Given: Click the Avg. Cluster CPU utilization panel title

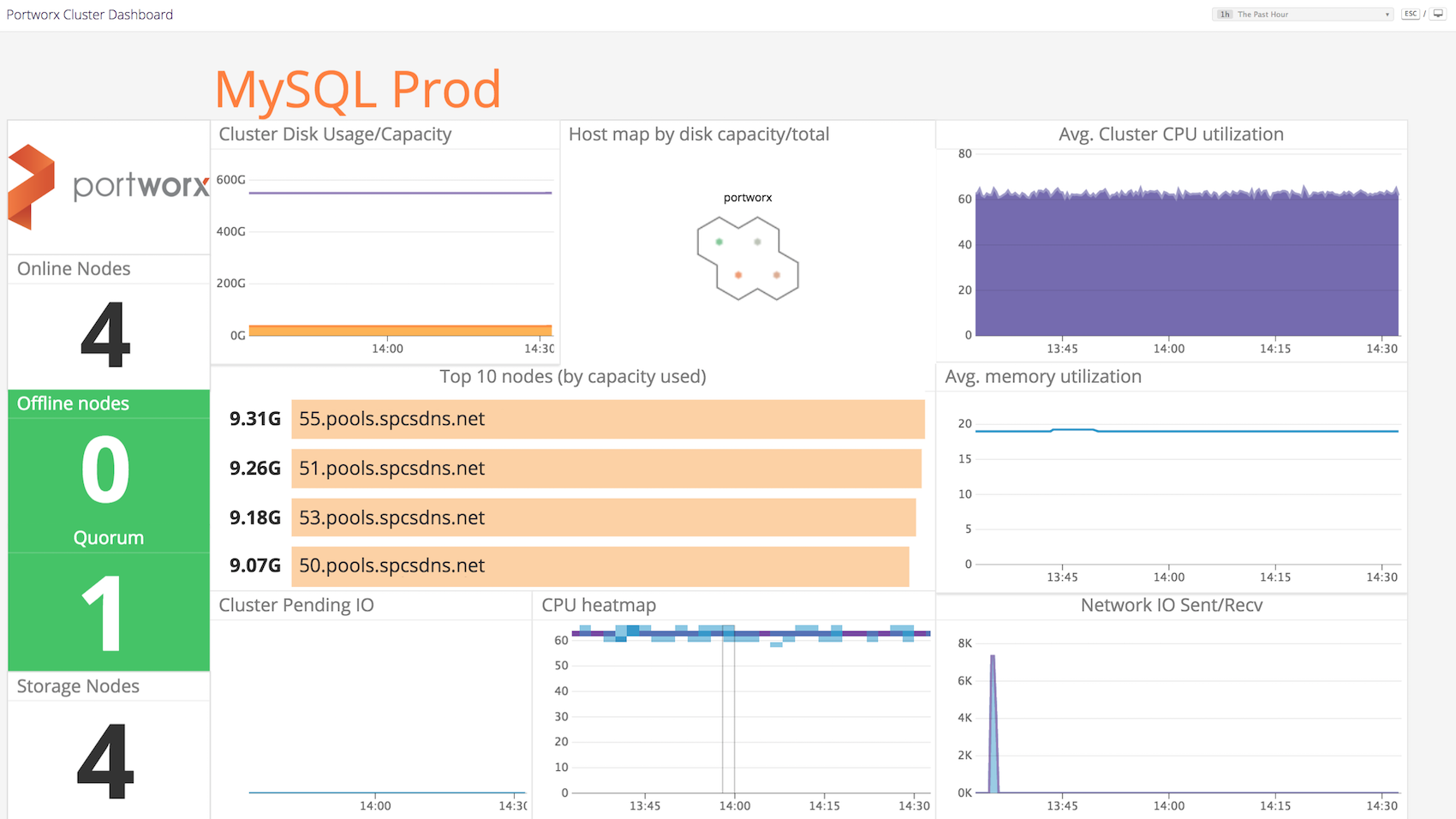Looking at the screenshot, I should click(x=1171, y=135).
